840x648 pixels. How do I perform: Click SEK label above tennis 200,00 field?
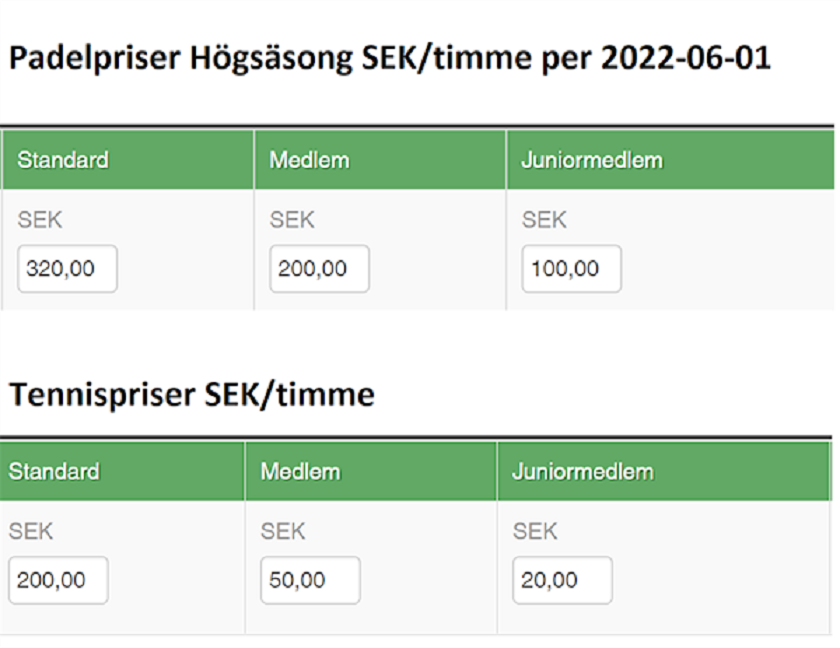click(x=31, y=532)
